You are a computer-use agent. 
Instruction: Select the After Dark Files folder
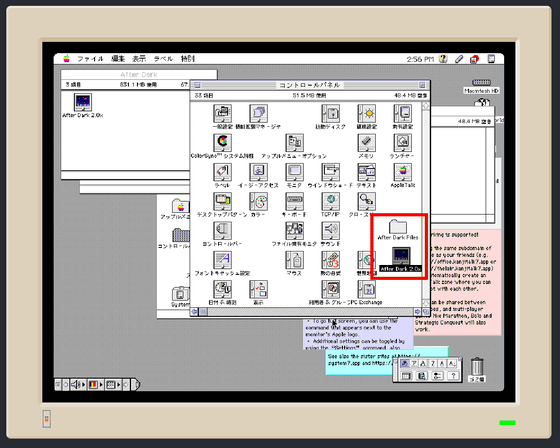click(x=398, y=227)
